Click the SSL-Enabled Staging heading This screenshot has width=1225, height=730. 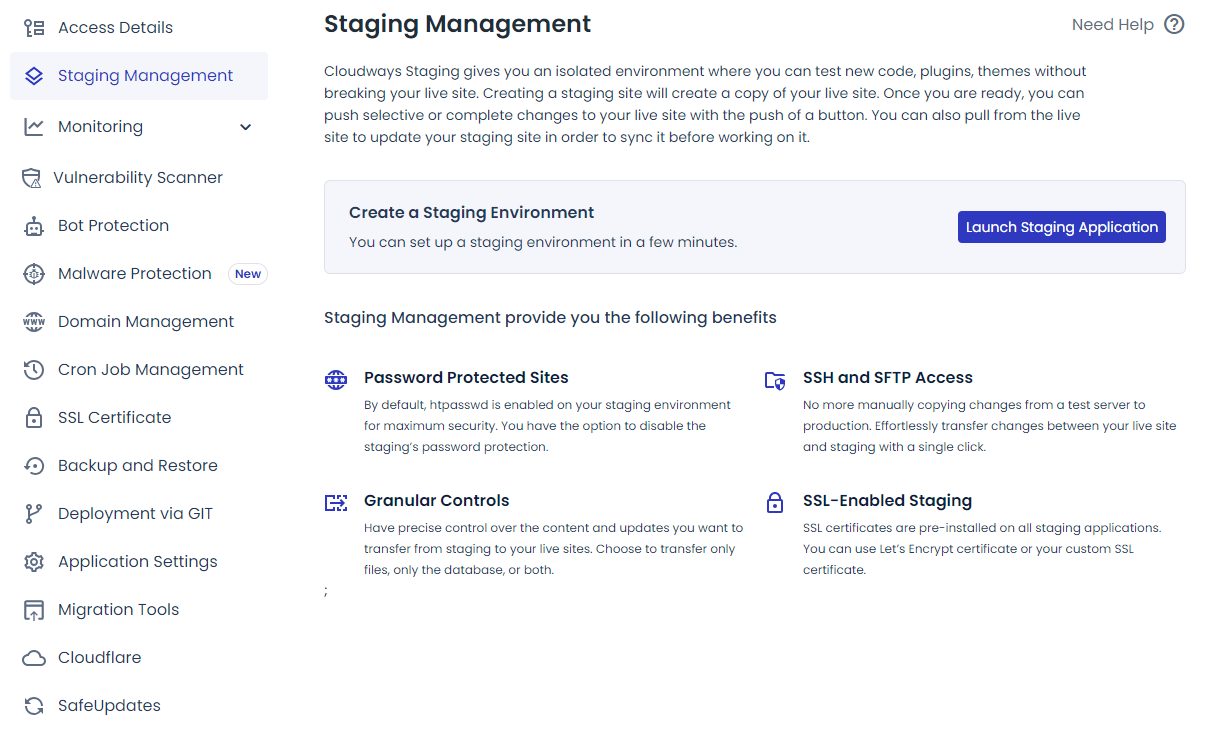[888, 501]
